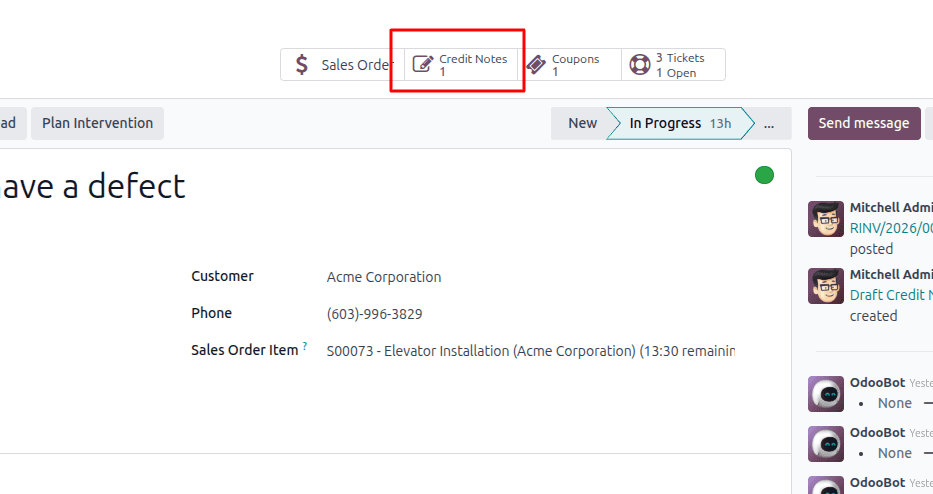Click the Credit Notes pencil icon
Image resolution: width=933 pixels, height=494 pixels.
tap(423, 64)
